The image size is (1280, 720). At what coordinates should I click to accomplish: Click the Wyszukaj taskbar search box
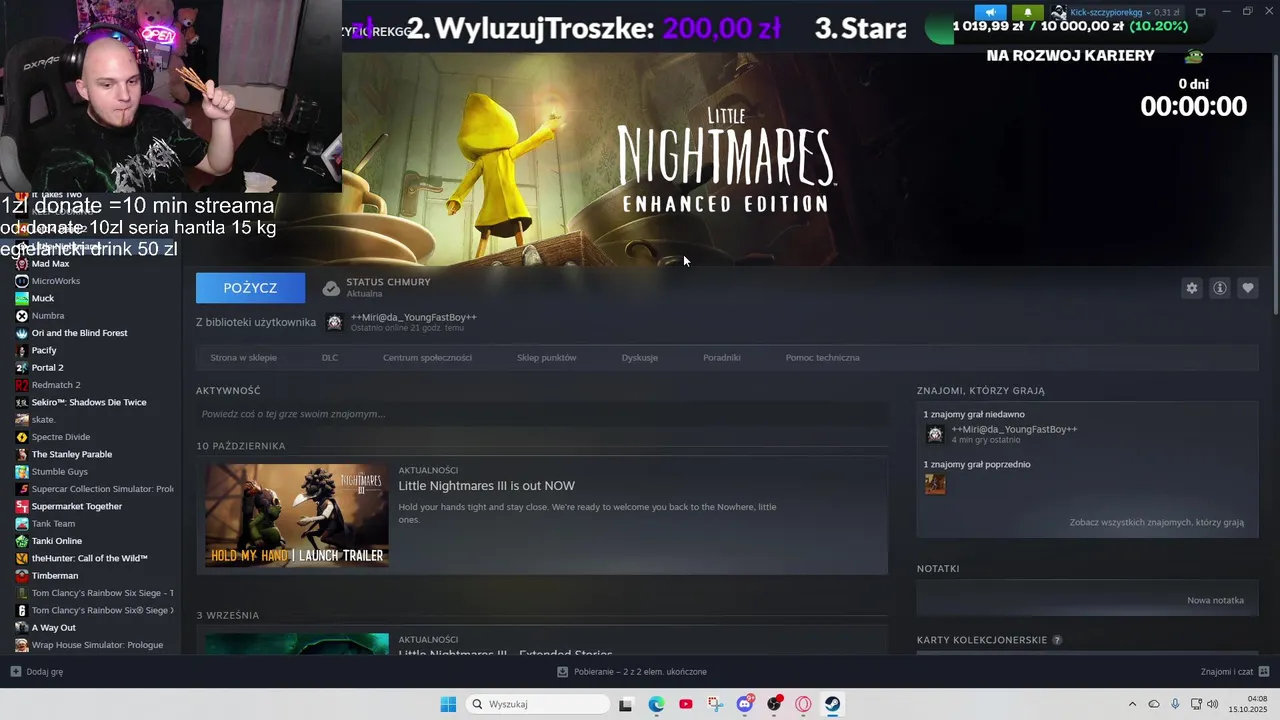click(x=538, y=704)
